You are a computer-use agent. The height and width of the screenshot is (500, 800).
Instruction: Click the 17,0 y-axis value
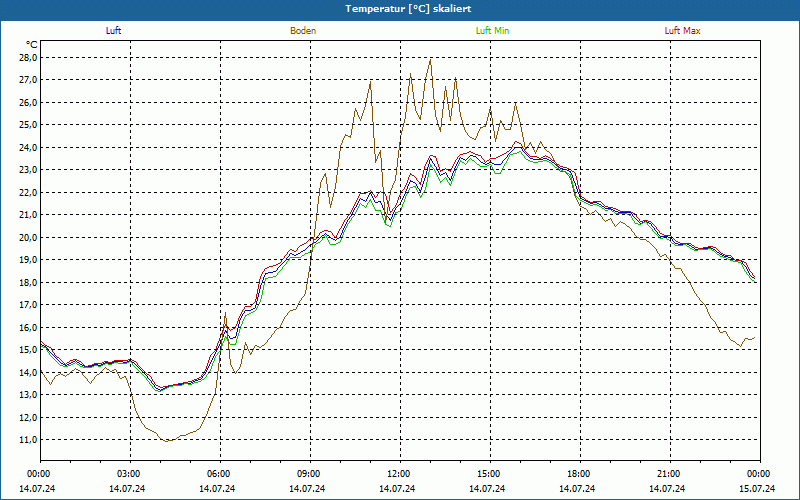[x=29, y=305]
